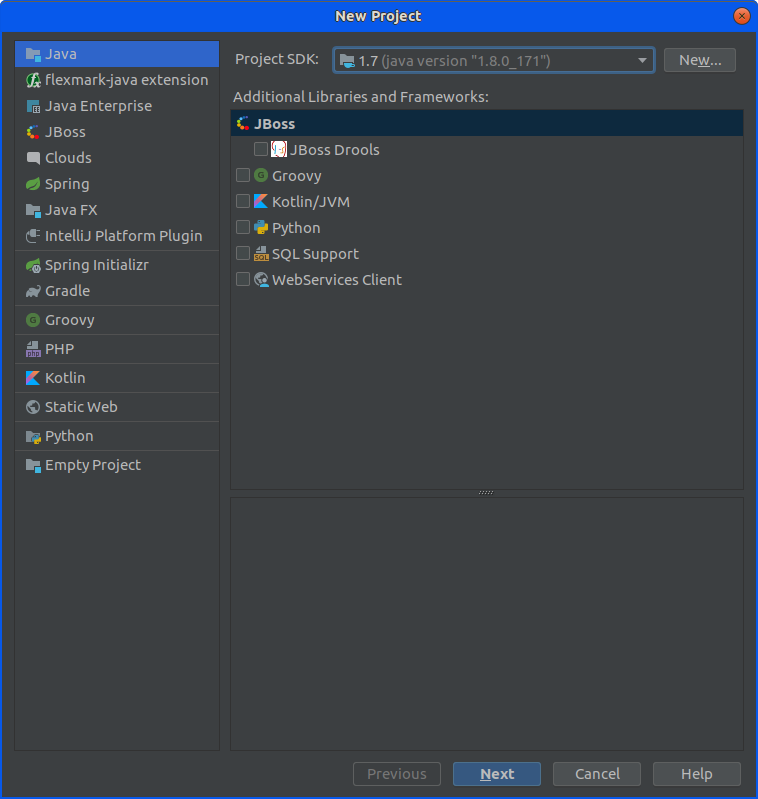
Task: Click the Next button
Action: point(497,774)
